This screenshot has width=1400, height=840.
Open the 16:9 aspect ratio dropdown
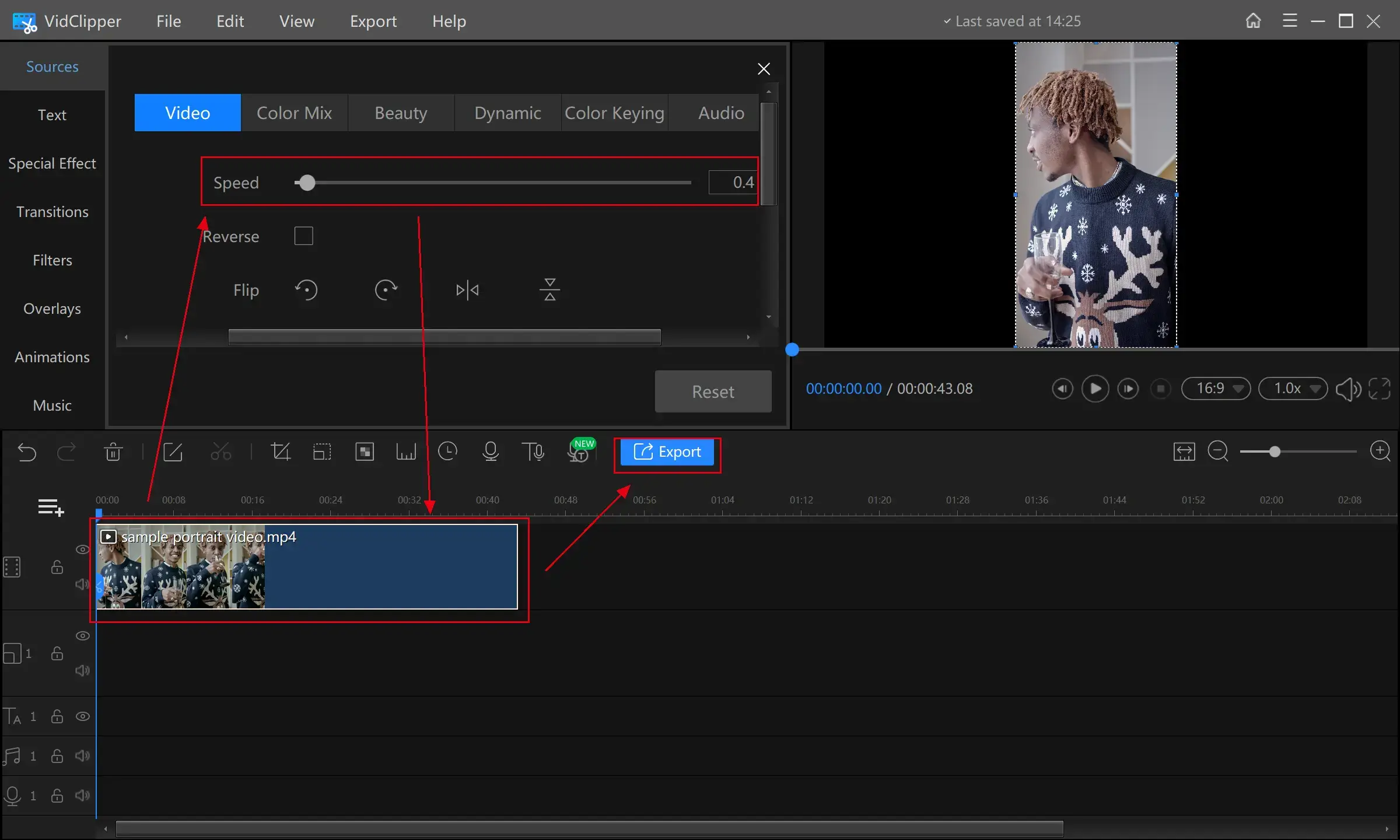tap(1216, 388)
